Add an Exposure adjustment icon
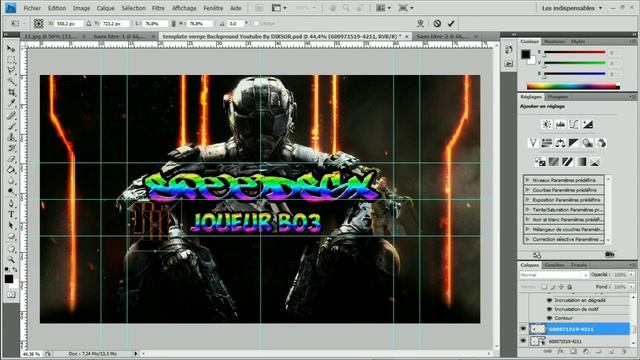This screenshot has height=360, width=640. point(588,124)
